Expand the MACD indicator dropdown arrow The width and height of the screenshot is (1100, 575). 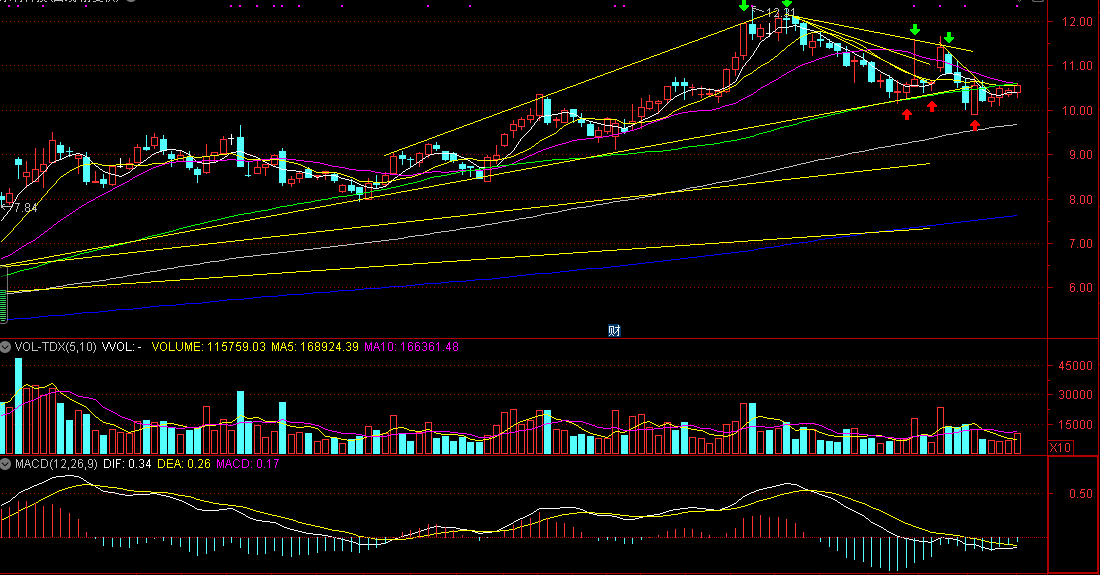[6, 464]
